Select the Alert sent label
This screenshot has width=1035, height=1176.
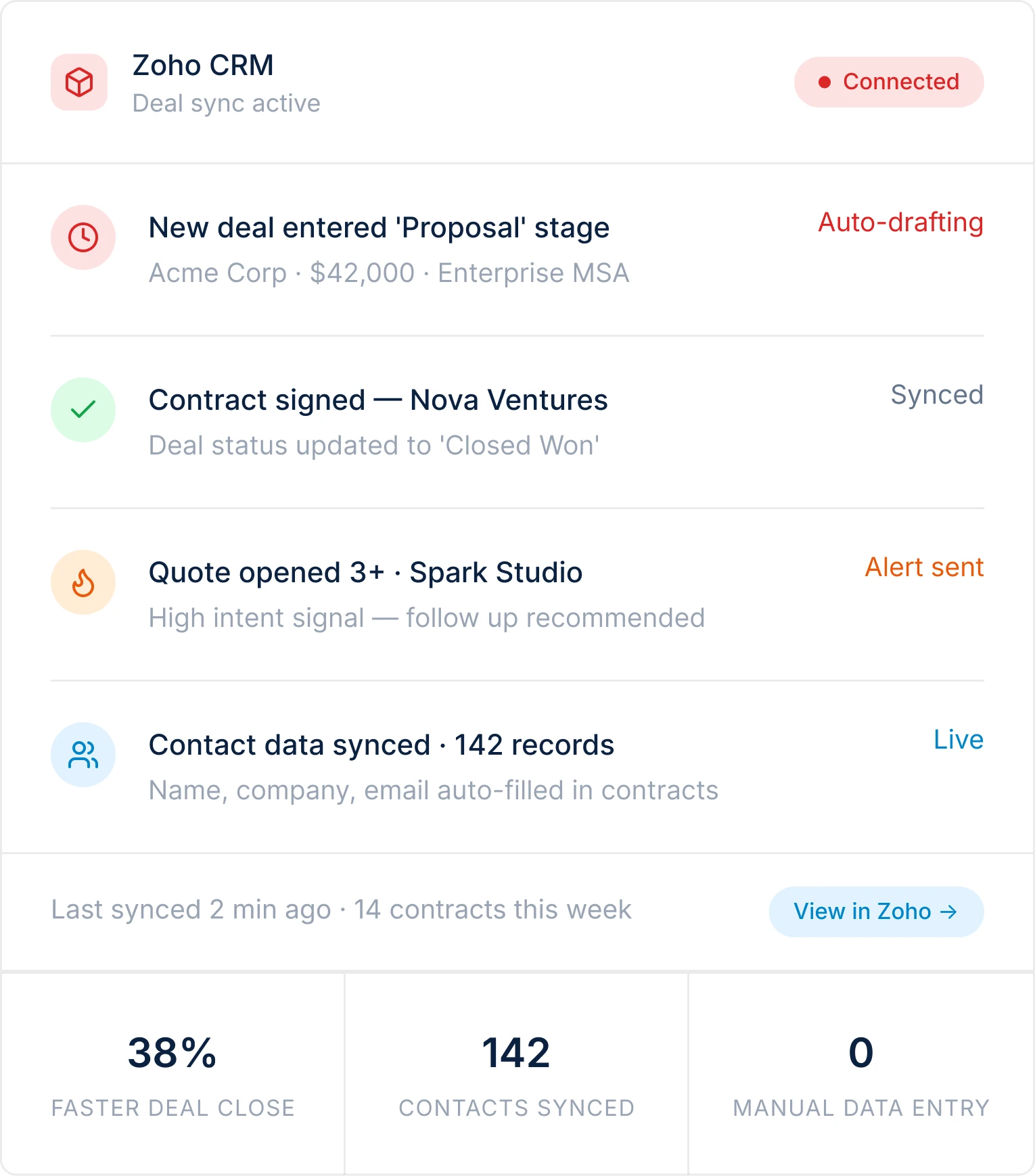(924, 567)
